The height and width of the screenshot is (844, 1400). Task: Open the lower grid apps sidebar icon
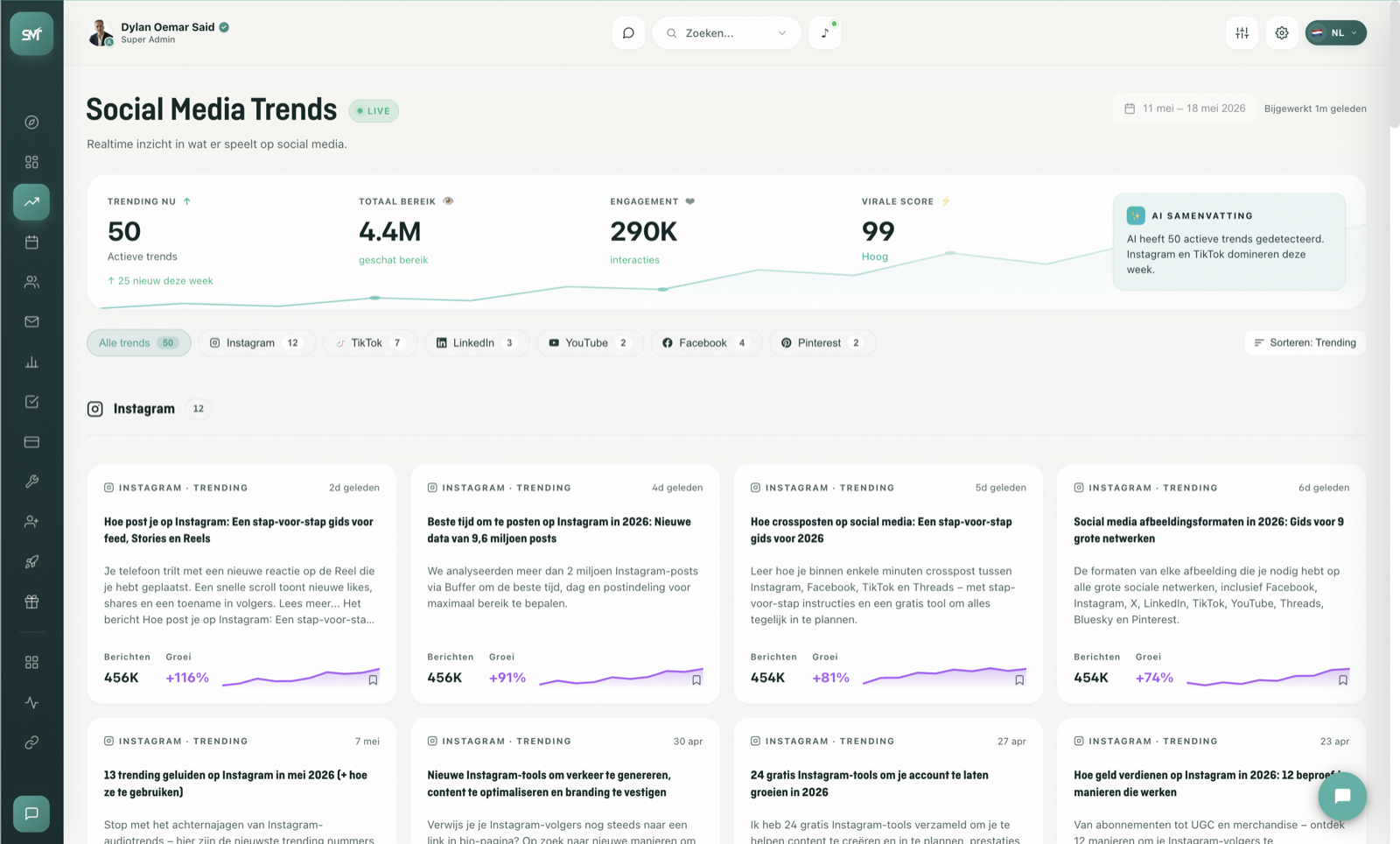(x=31, y=662)
